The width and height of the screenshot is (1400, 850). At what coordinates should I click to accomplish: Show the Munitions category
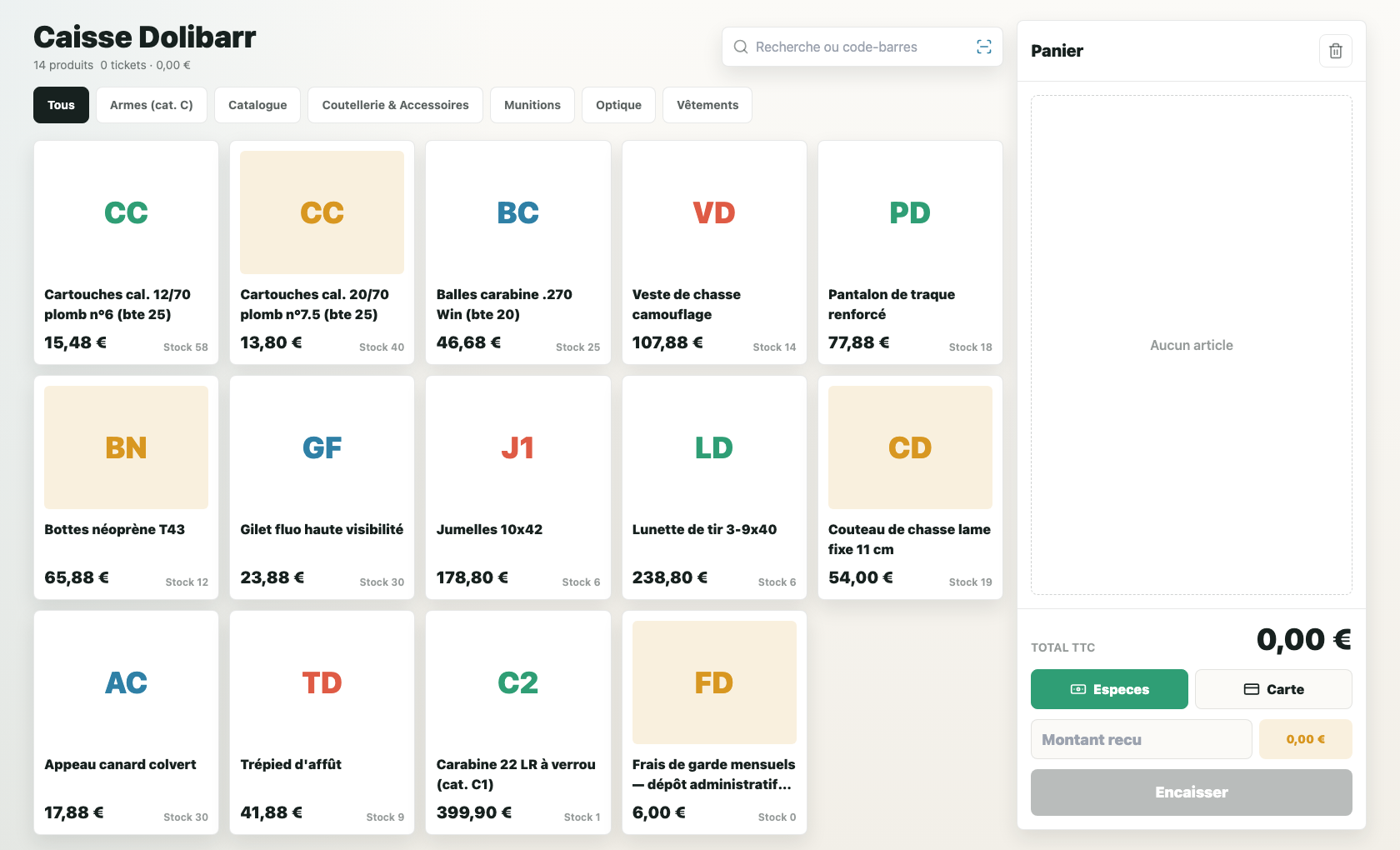[x=532, y=105]
